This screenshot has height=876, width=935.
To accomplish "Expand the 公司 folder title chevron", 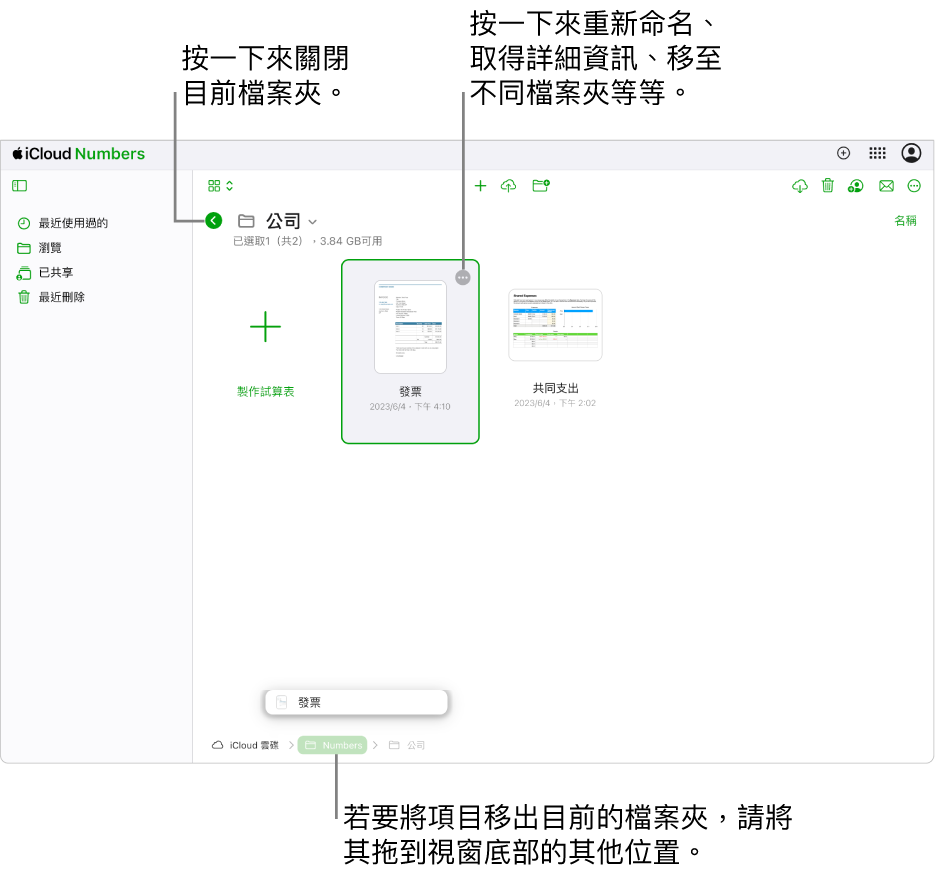I will click(312, 222).
